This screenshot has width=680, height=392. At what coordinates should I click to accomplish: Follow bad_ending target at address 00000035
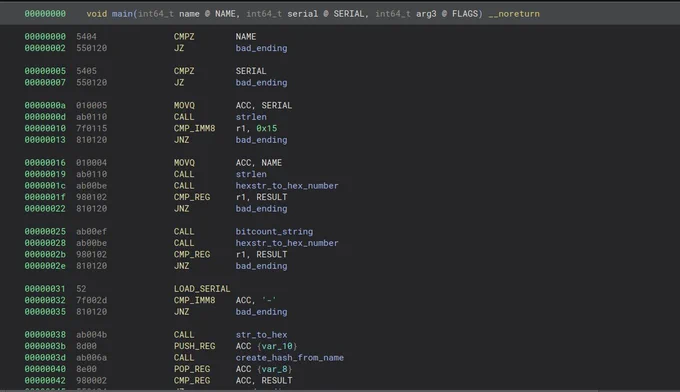tap(262, 312)
